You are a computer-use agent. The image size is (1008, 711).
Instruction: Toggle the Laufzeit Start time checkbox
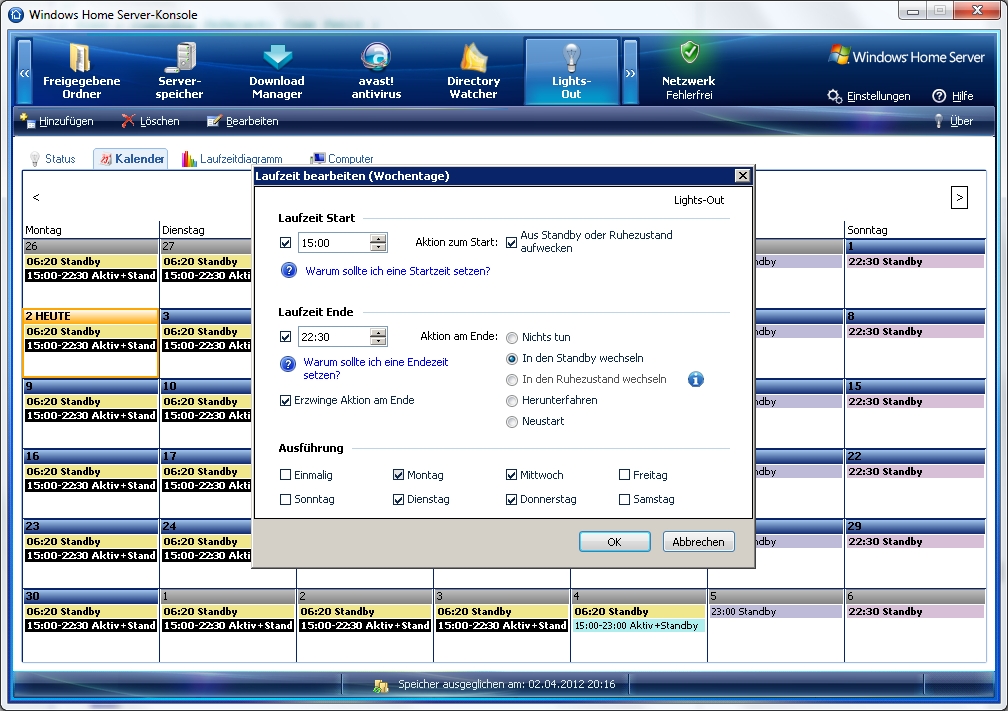[285, 243]
